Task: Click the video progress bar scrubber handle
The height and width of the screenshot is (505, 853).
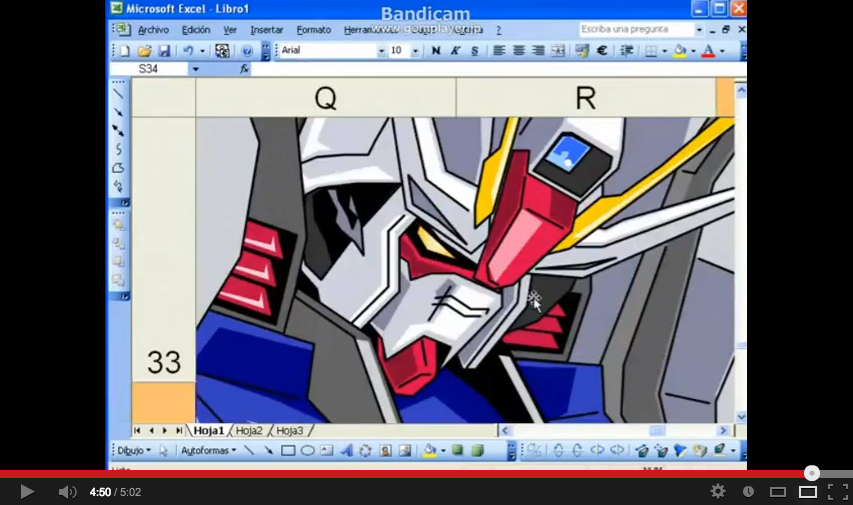Action: click(812, 473)
